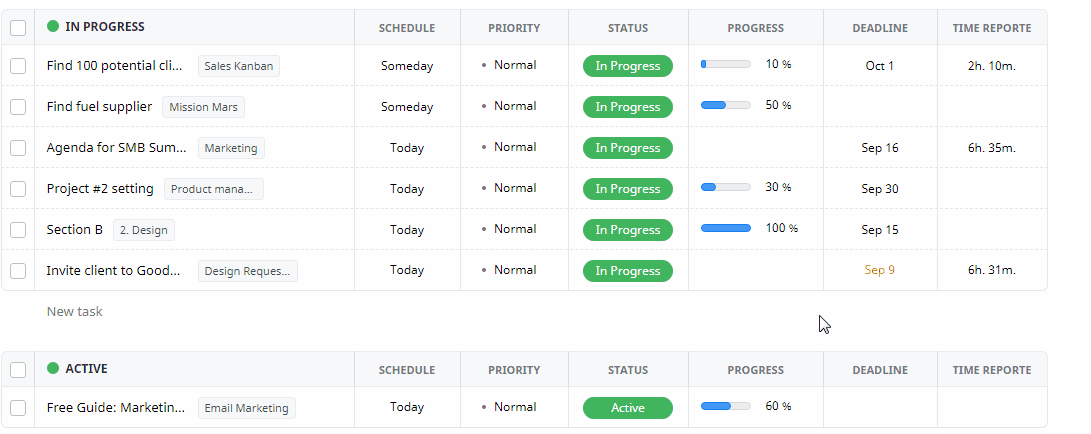Click the green dot beside IN PROGRESS header
This screenshot has width=1091, height=434.
(53, 26)
